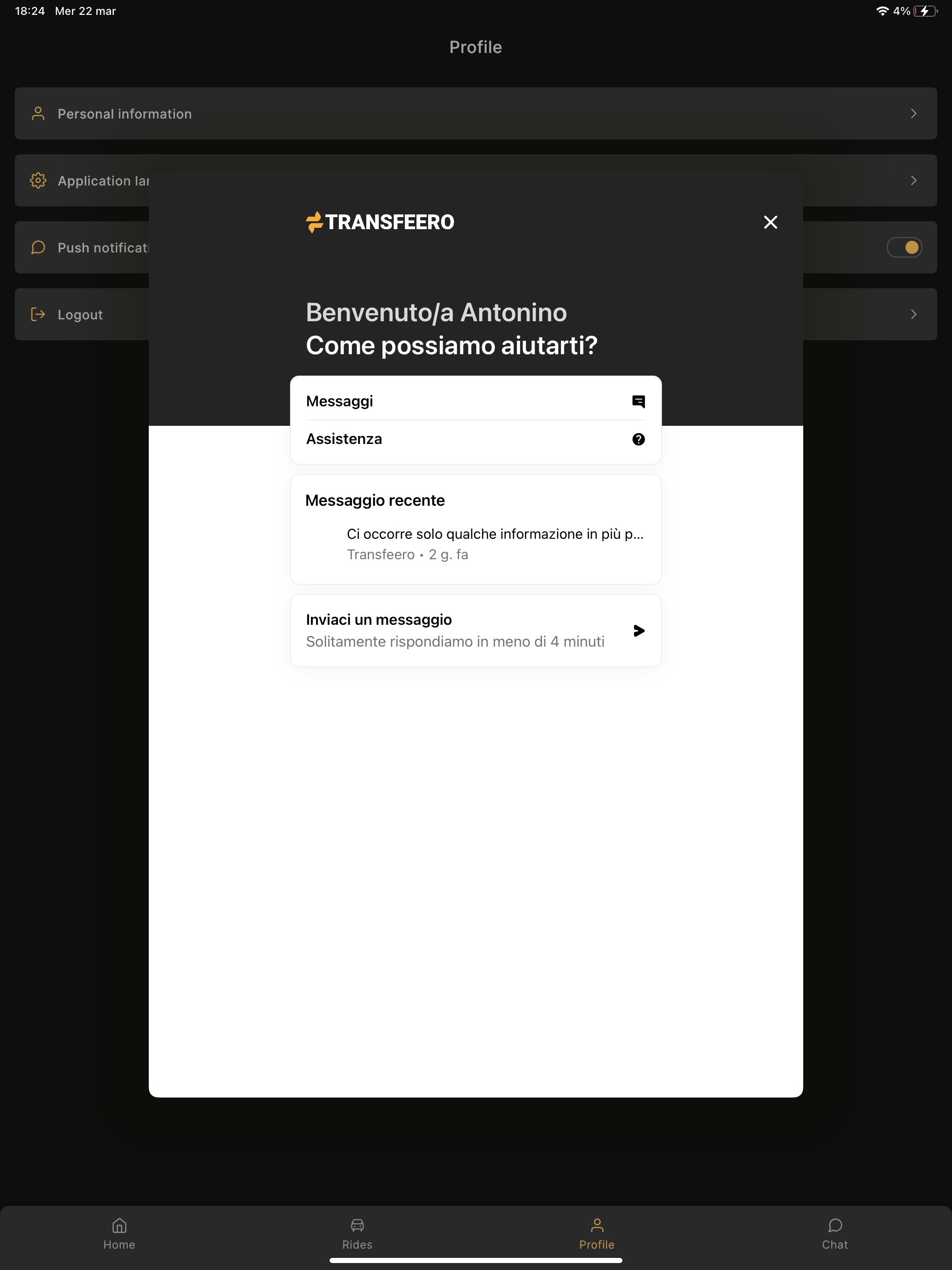
Task: Click the Assistenza help icon
Action: (639, 439)
